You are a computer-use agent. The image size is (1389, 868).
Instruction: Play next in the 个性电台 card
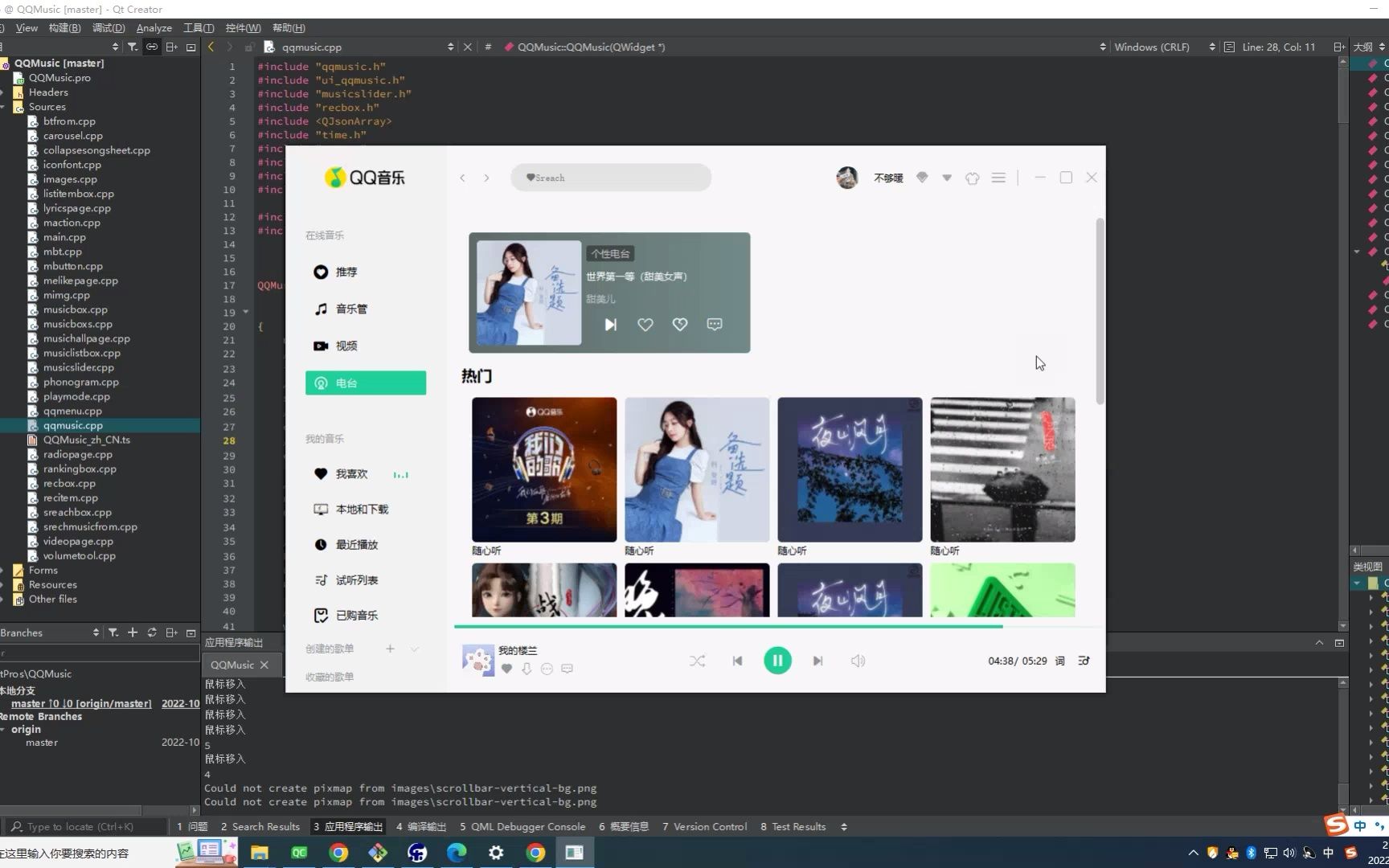[611, 325]
